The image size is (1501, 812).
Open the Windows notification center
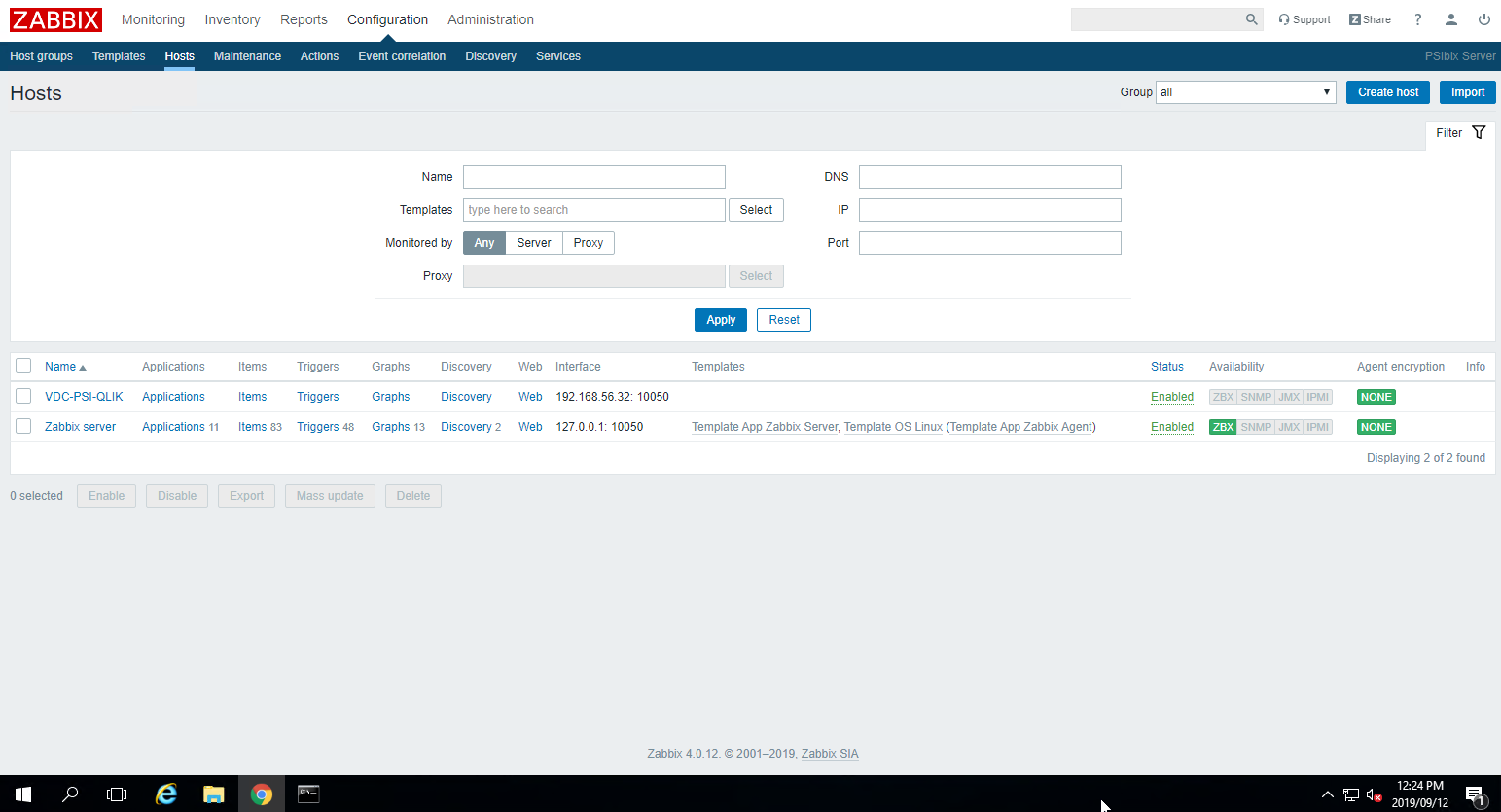(x=1475, y=795)
